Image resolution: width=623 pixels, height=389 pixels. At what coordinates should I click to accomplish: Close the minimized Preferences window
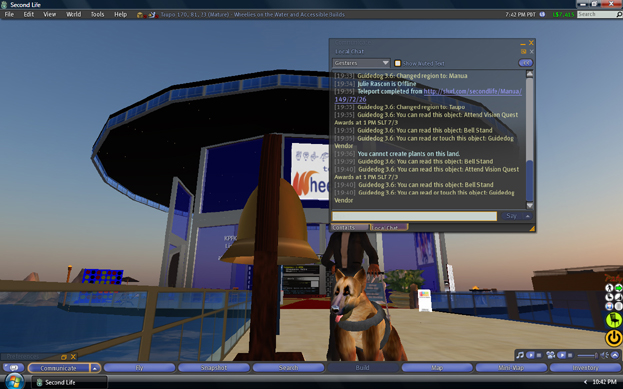click(73, 357)
